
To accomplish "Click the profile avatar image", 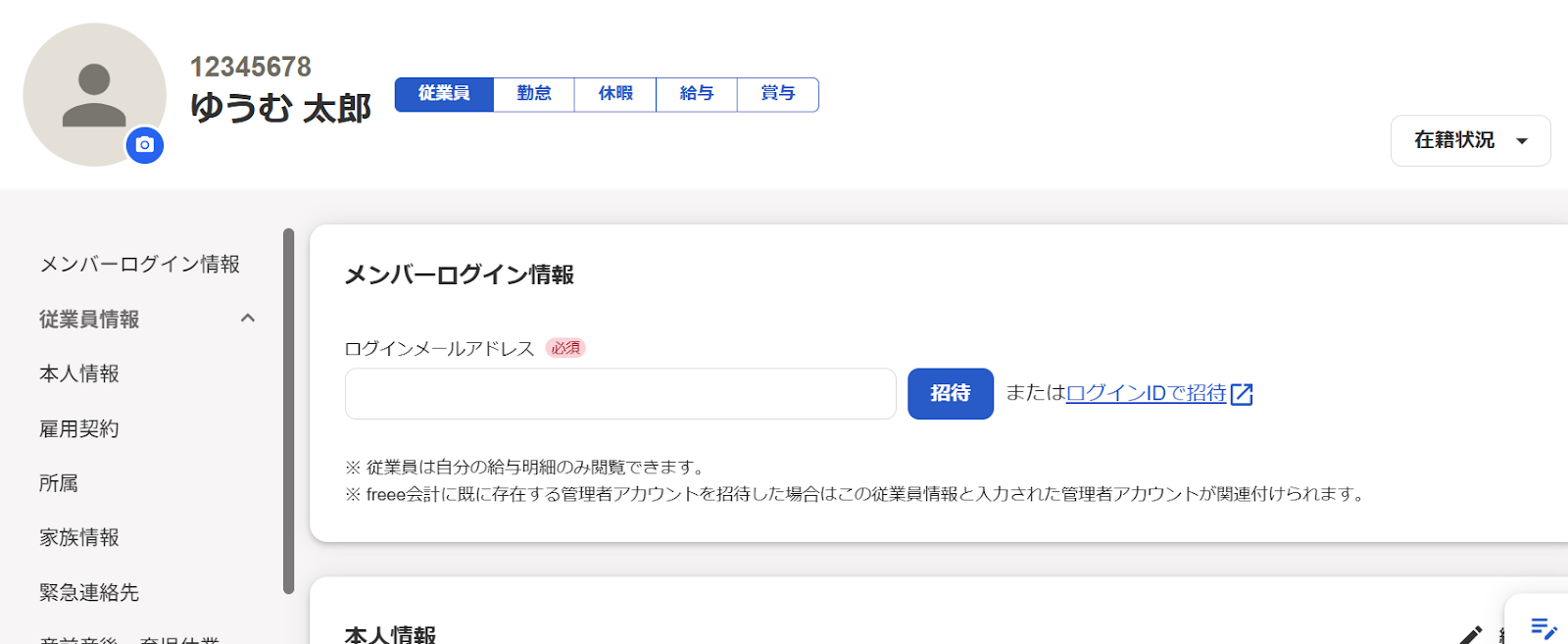I will (x=94, y=95).
